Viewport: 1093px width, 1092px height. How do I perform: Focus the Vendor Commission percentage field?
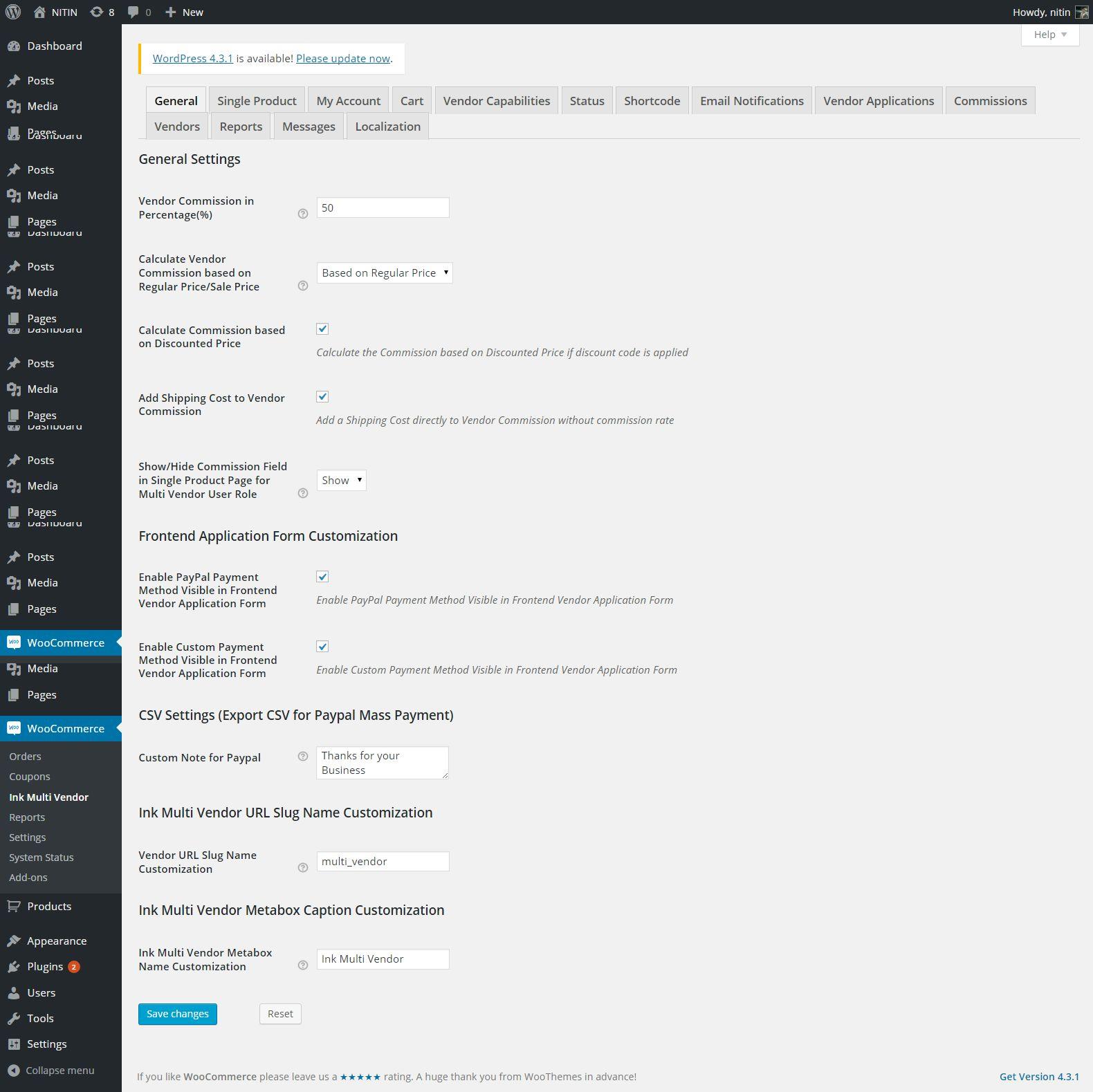[x=383, y=207]
